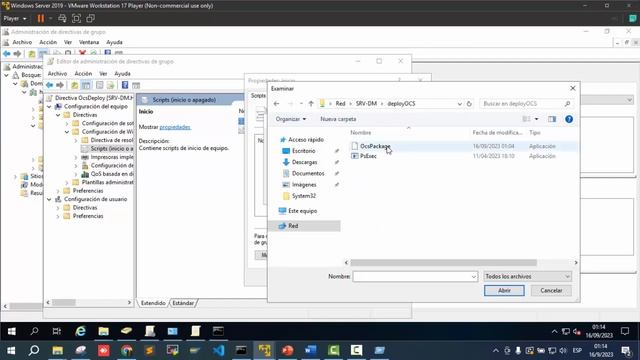Image resolution: width=640 pixels, height=360 pixels.
Task: Click send Ctrl+Alt+Del icon in VMware toolbar
Action: [62, 18]
